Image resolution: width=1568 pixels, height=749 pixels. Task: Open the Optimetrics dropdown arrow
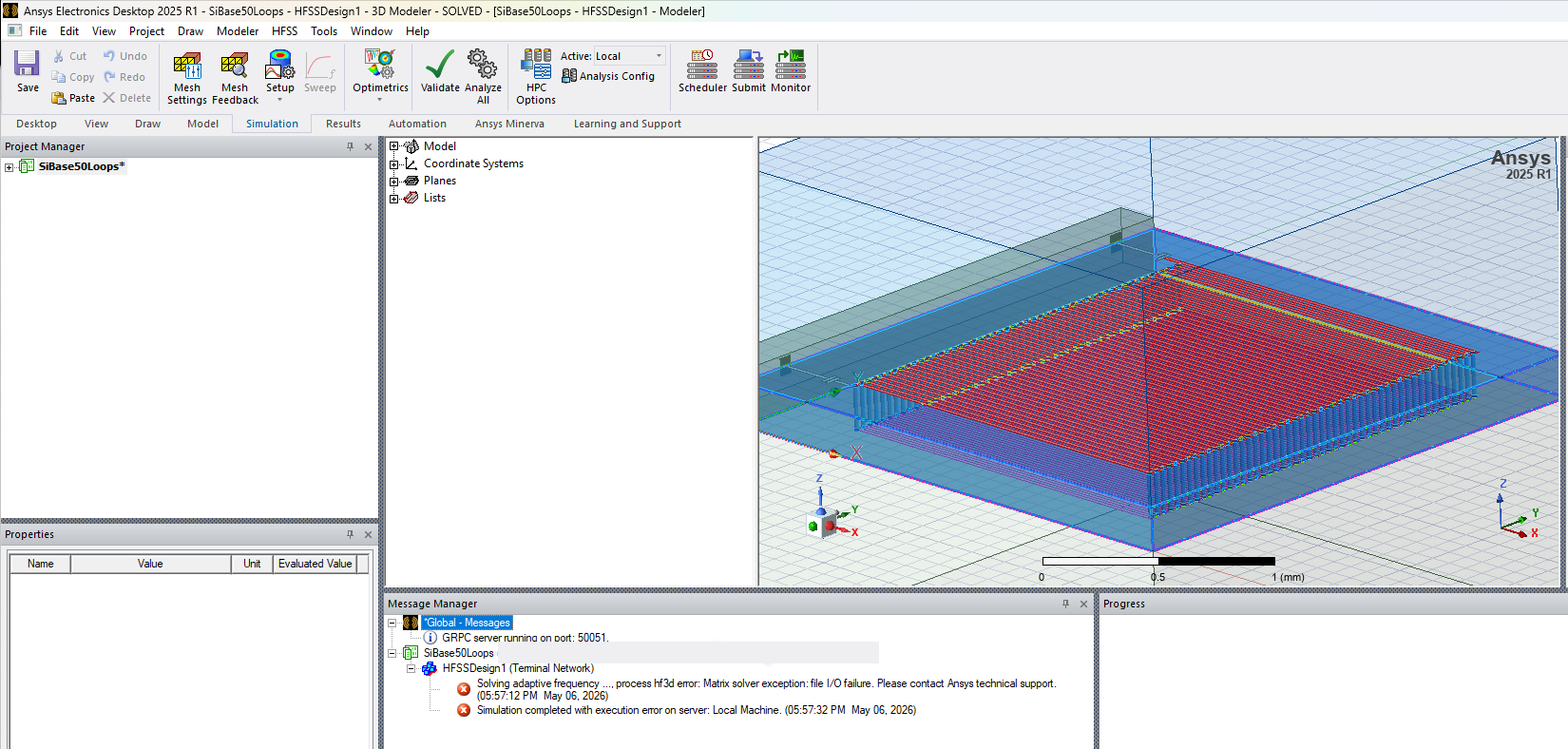[380, 100]
